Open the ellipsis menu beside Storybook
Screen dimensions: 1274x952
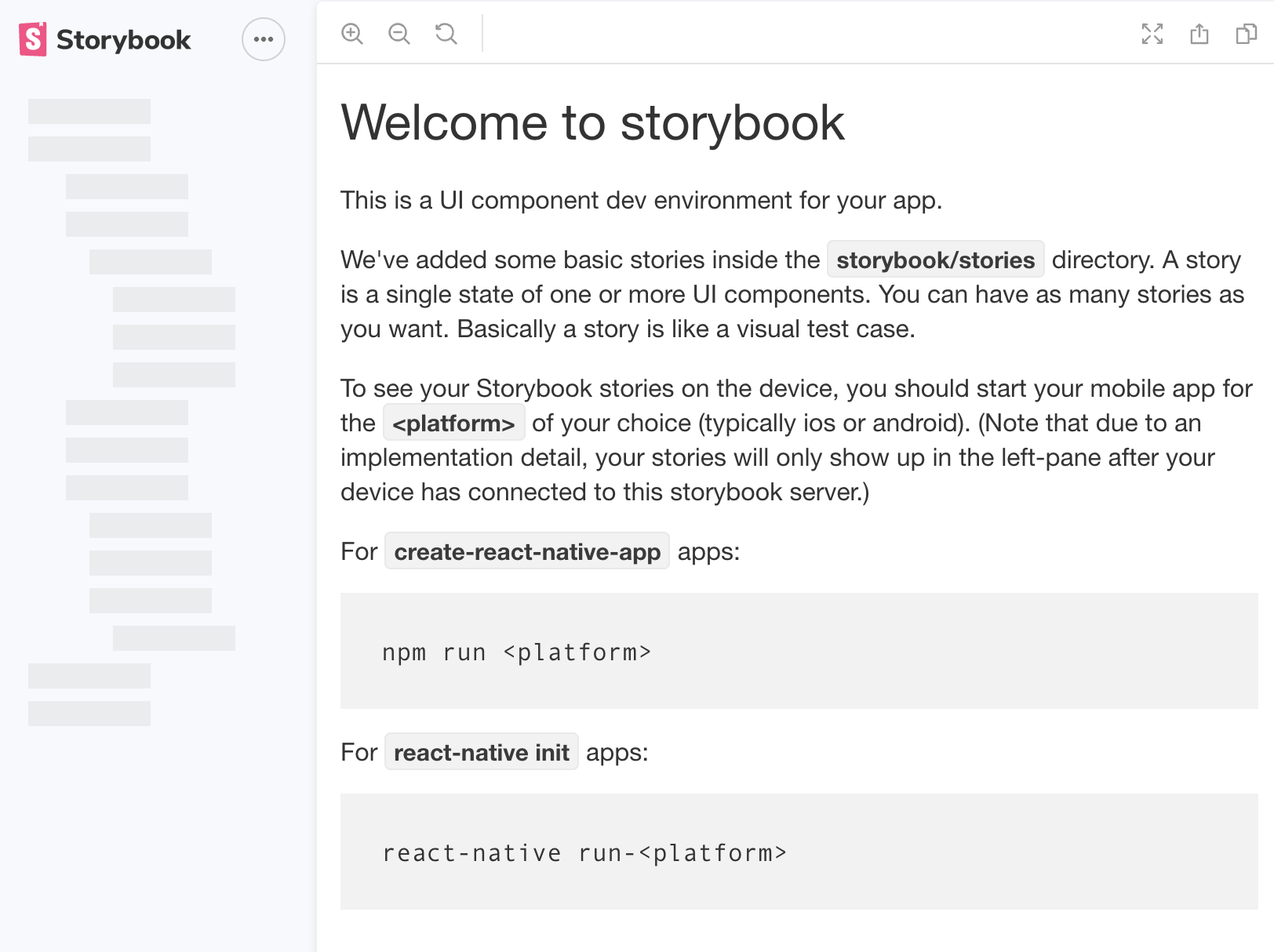(x=264, y=39)
